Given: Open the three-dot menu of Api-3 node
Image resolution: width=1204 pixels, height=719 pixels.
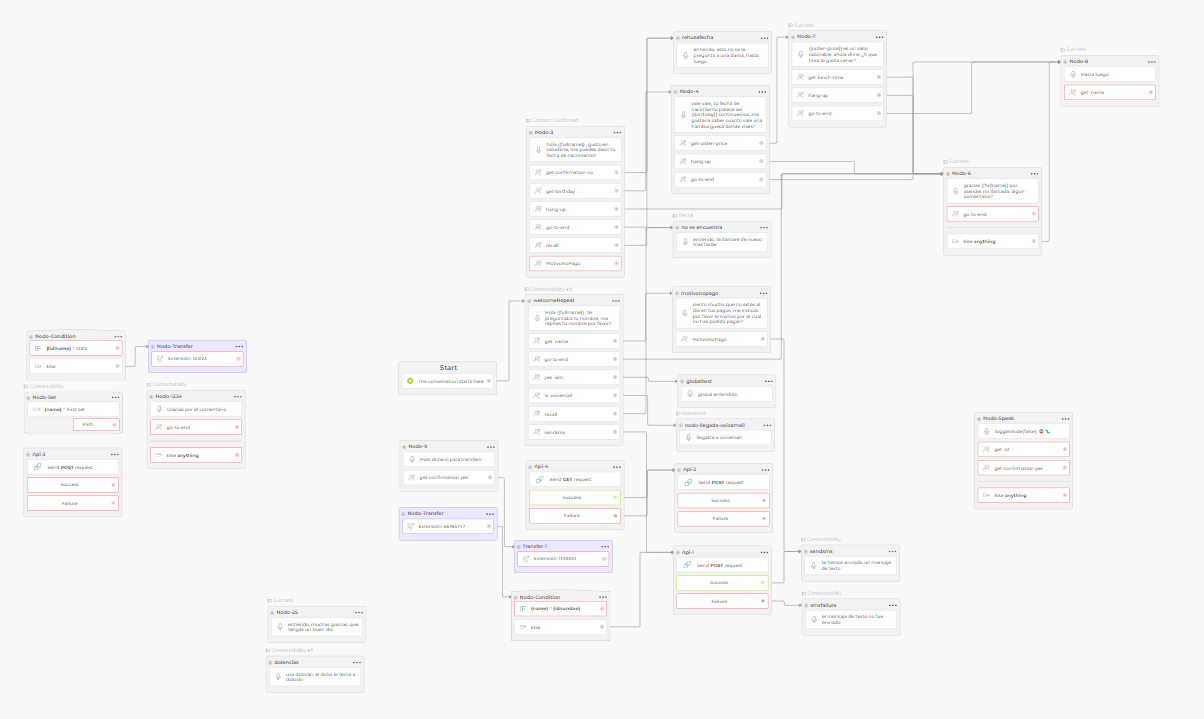Looking at the screenshot, I should click(113, 454).
